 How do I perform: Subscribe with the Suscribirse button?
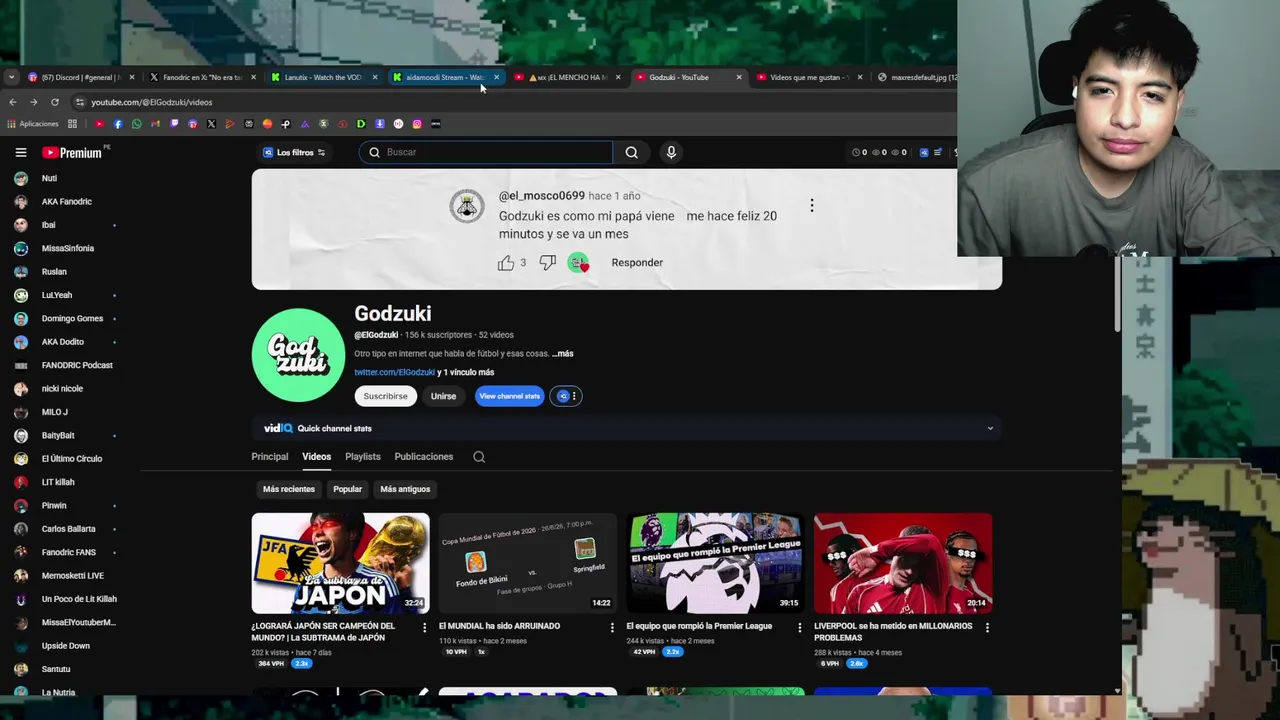click(385, 396)
